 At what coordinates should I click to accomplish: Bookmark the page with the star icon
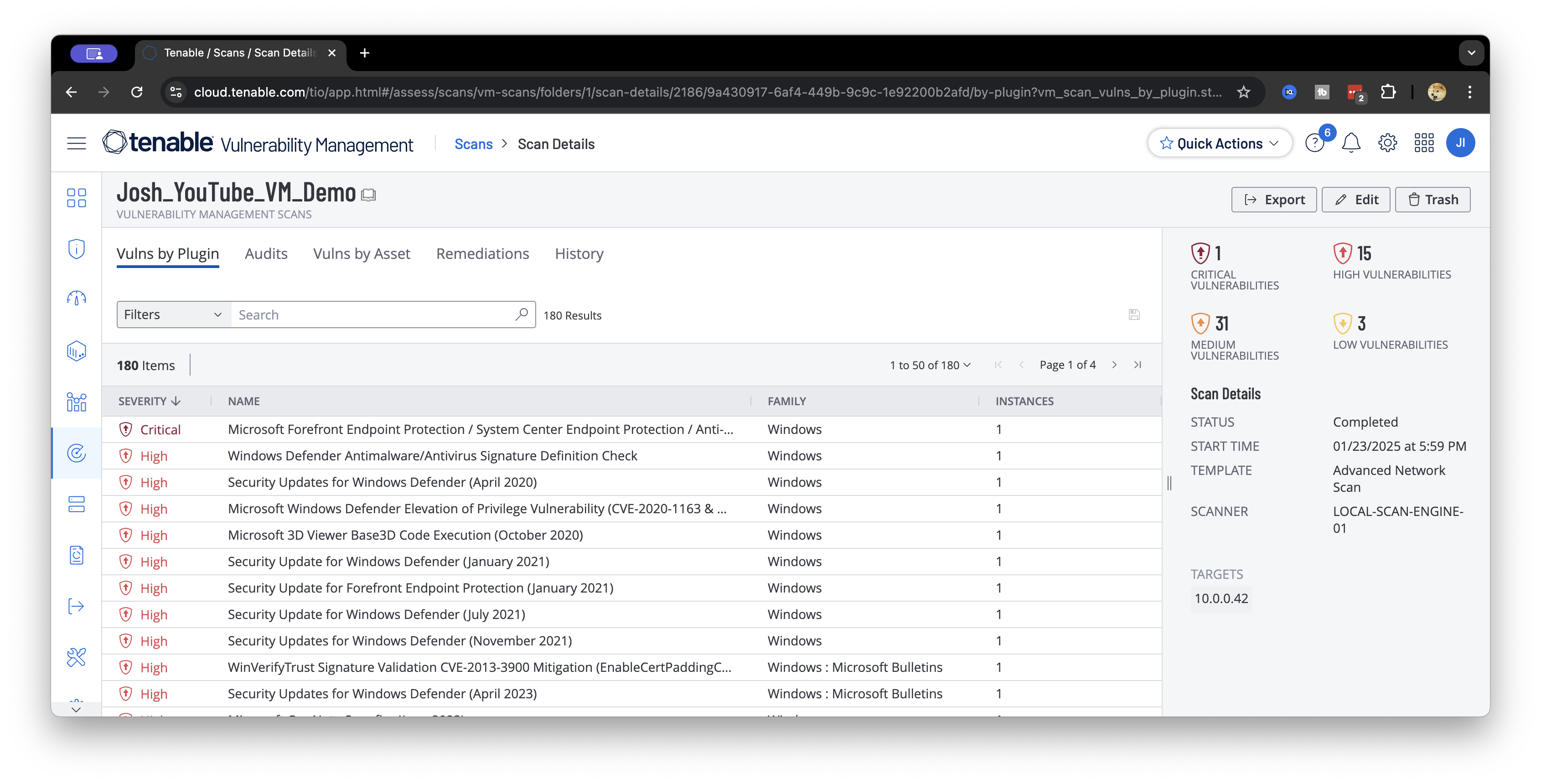pyautogui.click(x=1244, y=92)
